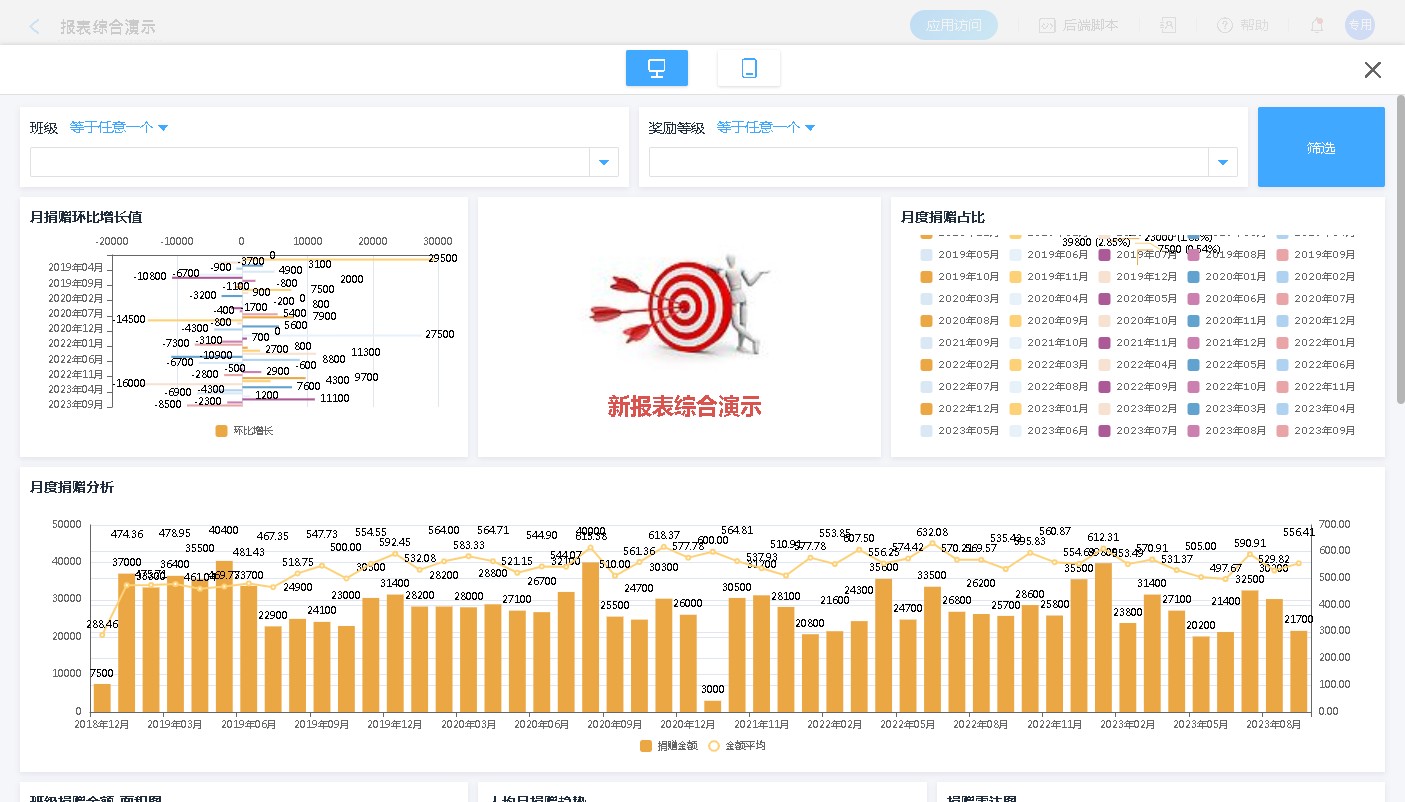Image resolution: width=1405 pixels, height=802 pixels.
Task: Toggle 捐赠金额 series in legend
Action: (x=668, y=746)
